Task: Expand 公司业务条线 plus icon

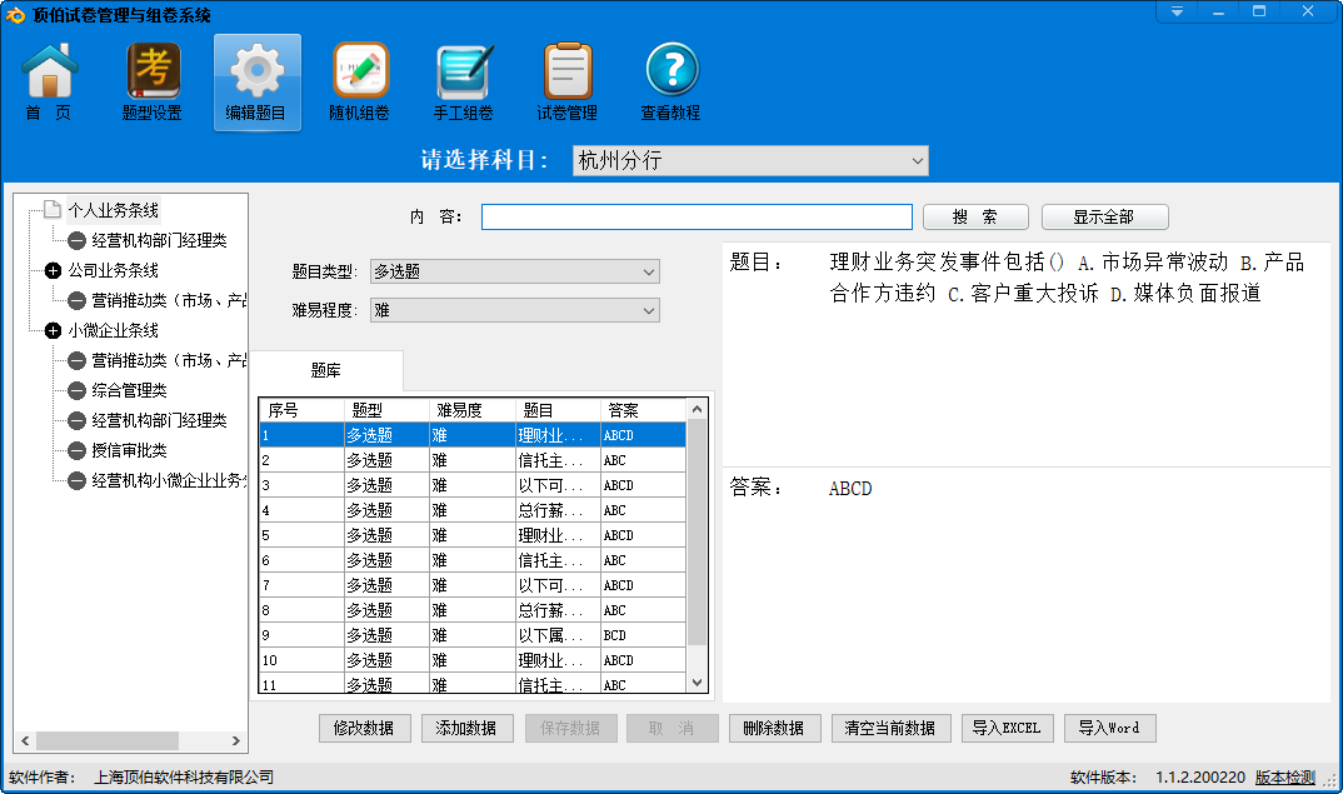Action: pos(53,271)
